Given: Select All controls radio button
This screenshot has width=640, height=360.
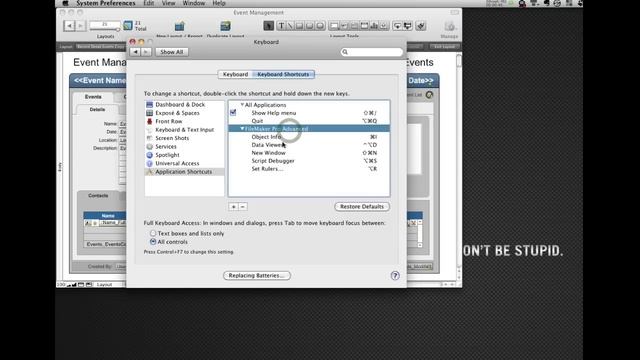Looking at the screenshot, I should click(153, 242).
